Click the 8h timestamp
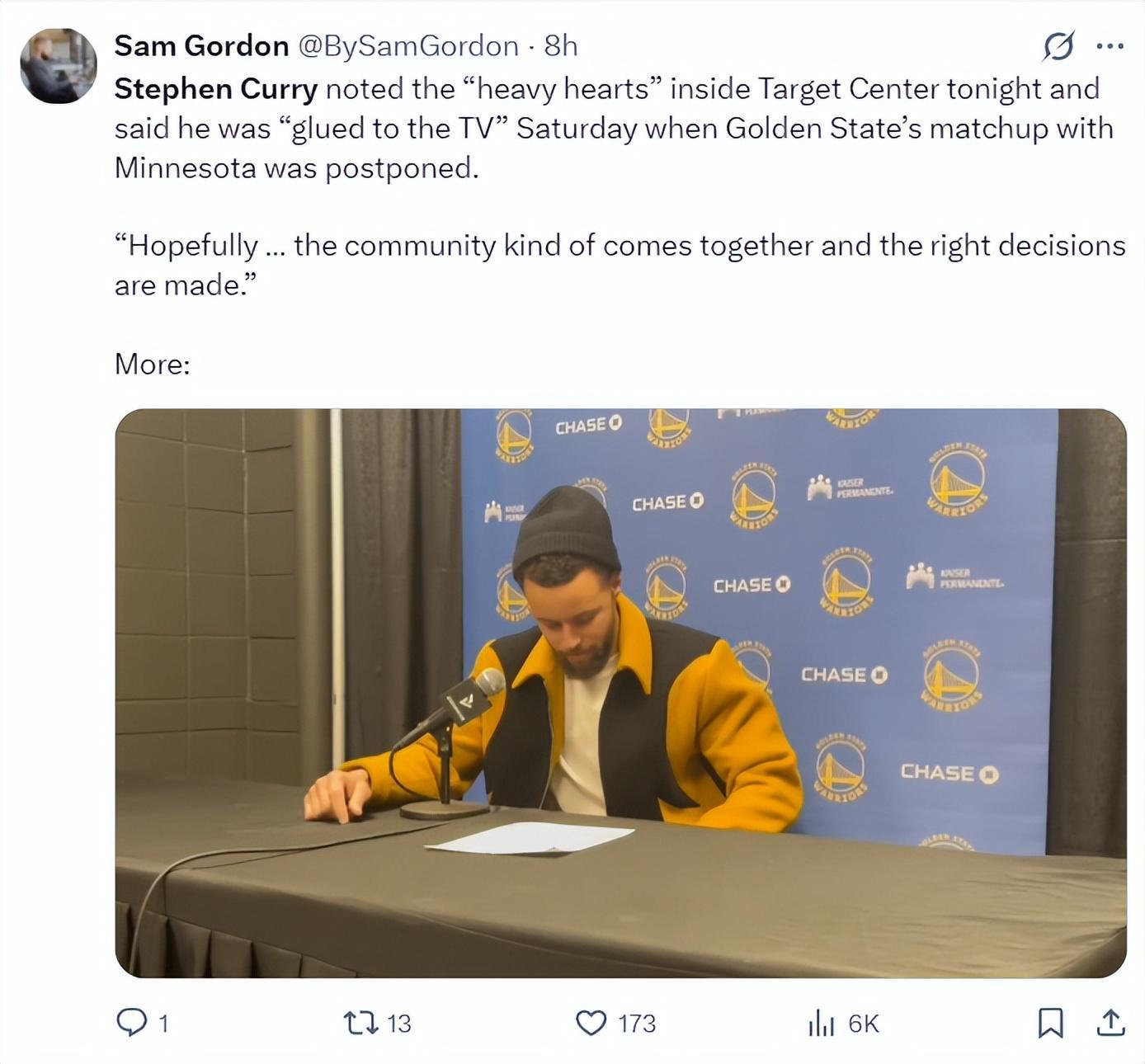This screenshot has width=1145, height=1064. point(561,46)
